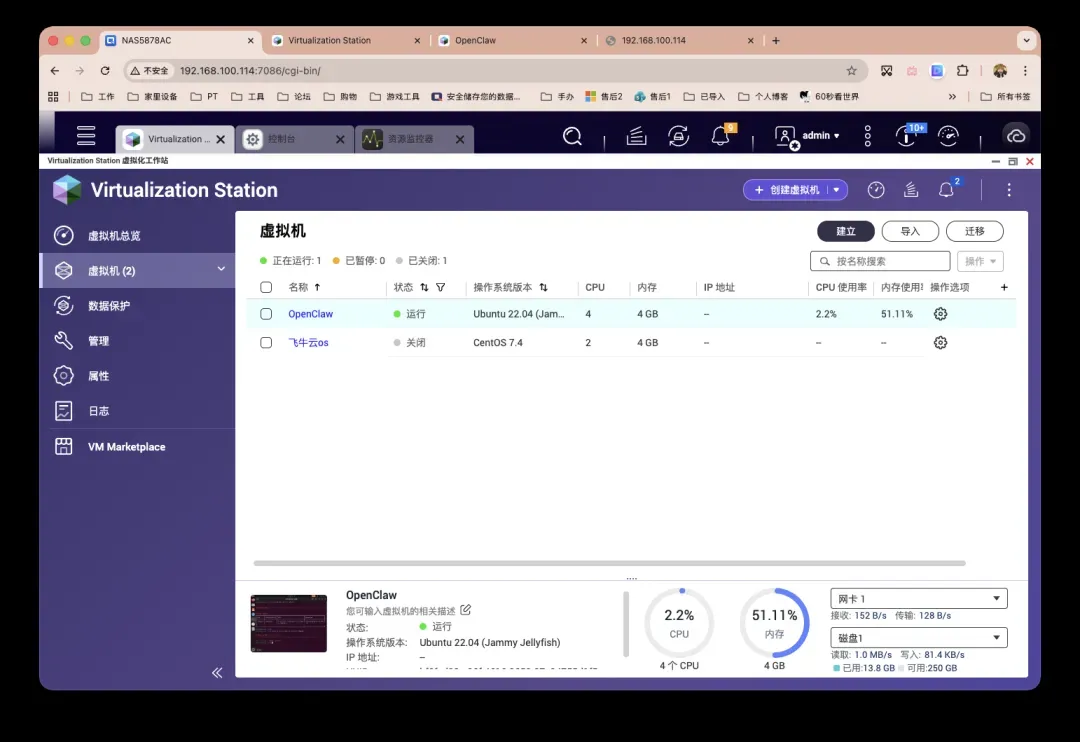
Task: Check the 飞牛云os row checkbox
Action: [266, 343]
